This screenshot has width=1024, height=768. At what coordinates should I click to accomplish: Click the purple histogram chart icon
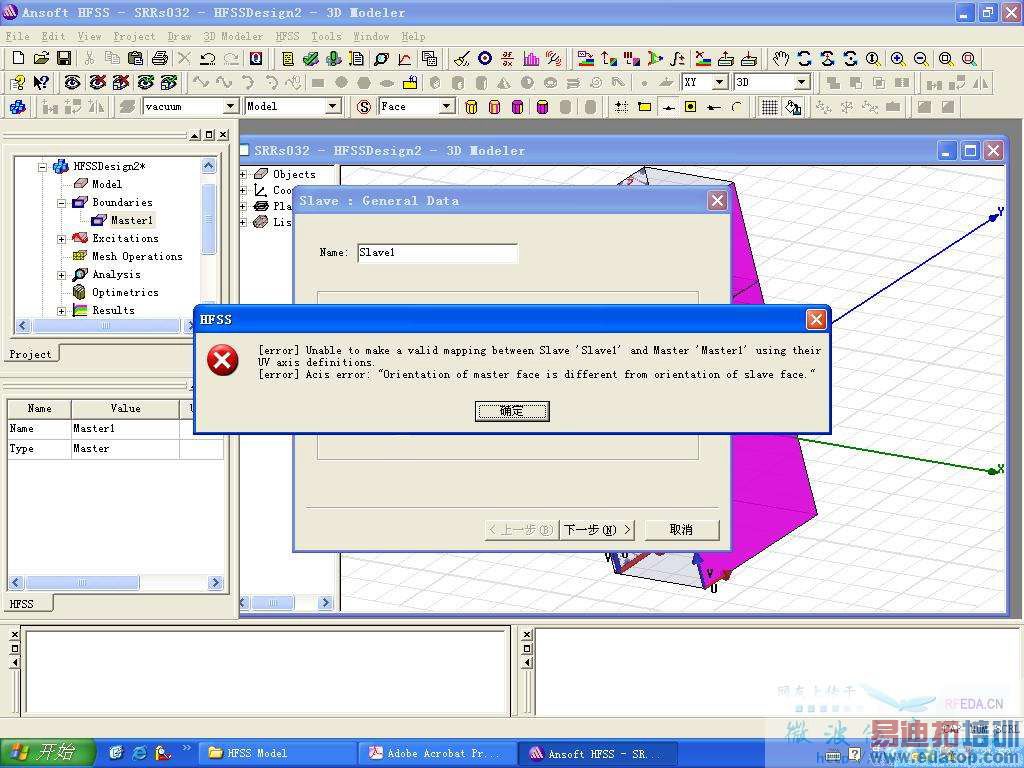(531, 59)
